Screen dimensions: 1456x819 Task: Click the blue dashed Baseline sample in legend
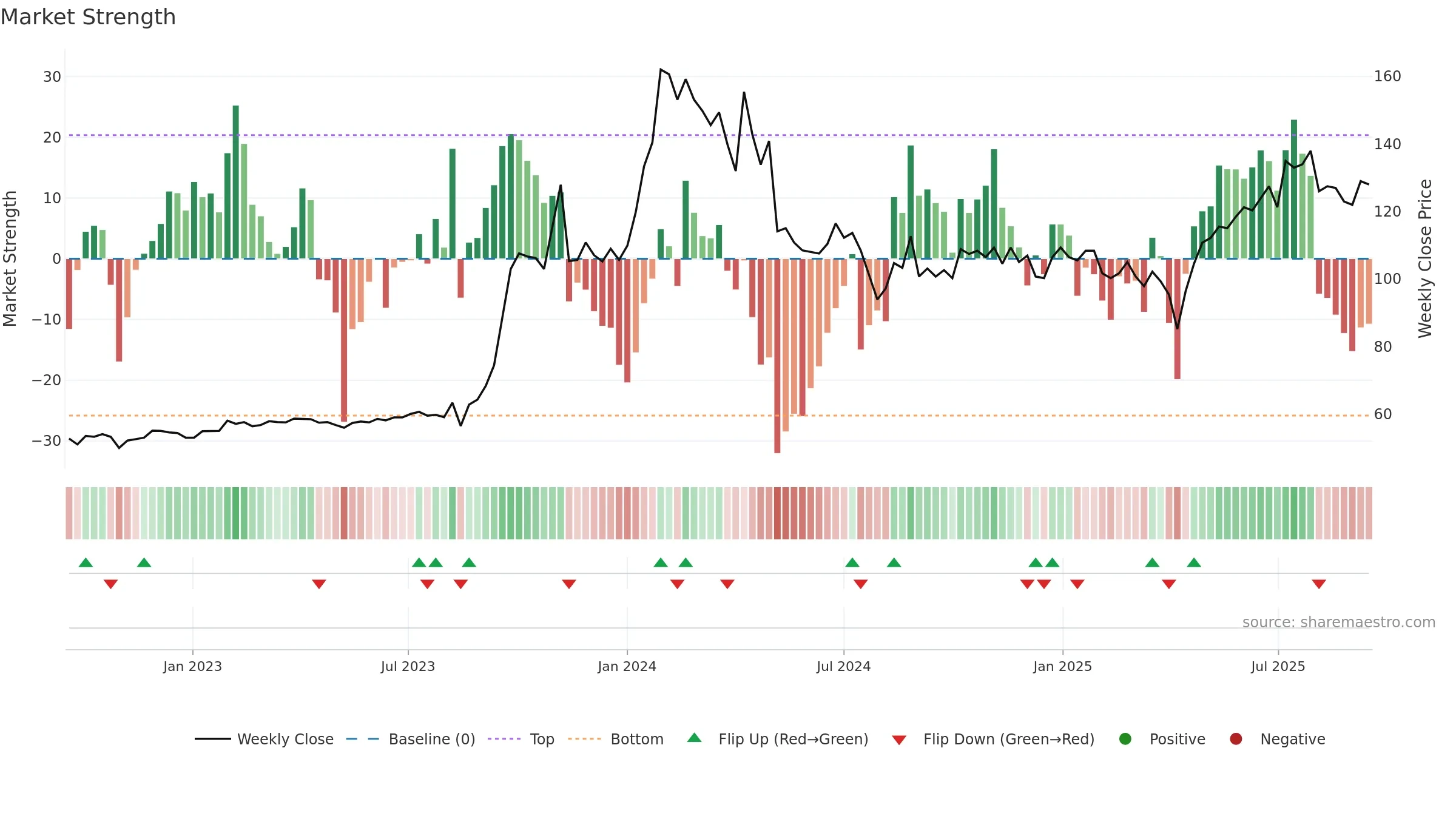(362, 739)
